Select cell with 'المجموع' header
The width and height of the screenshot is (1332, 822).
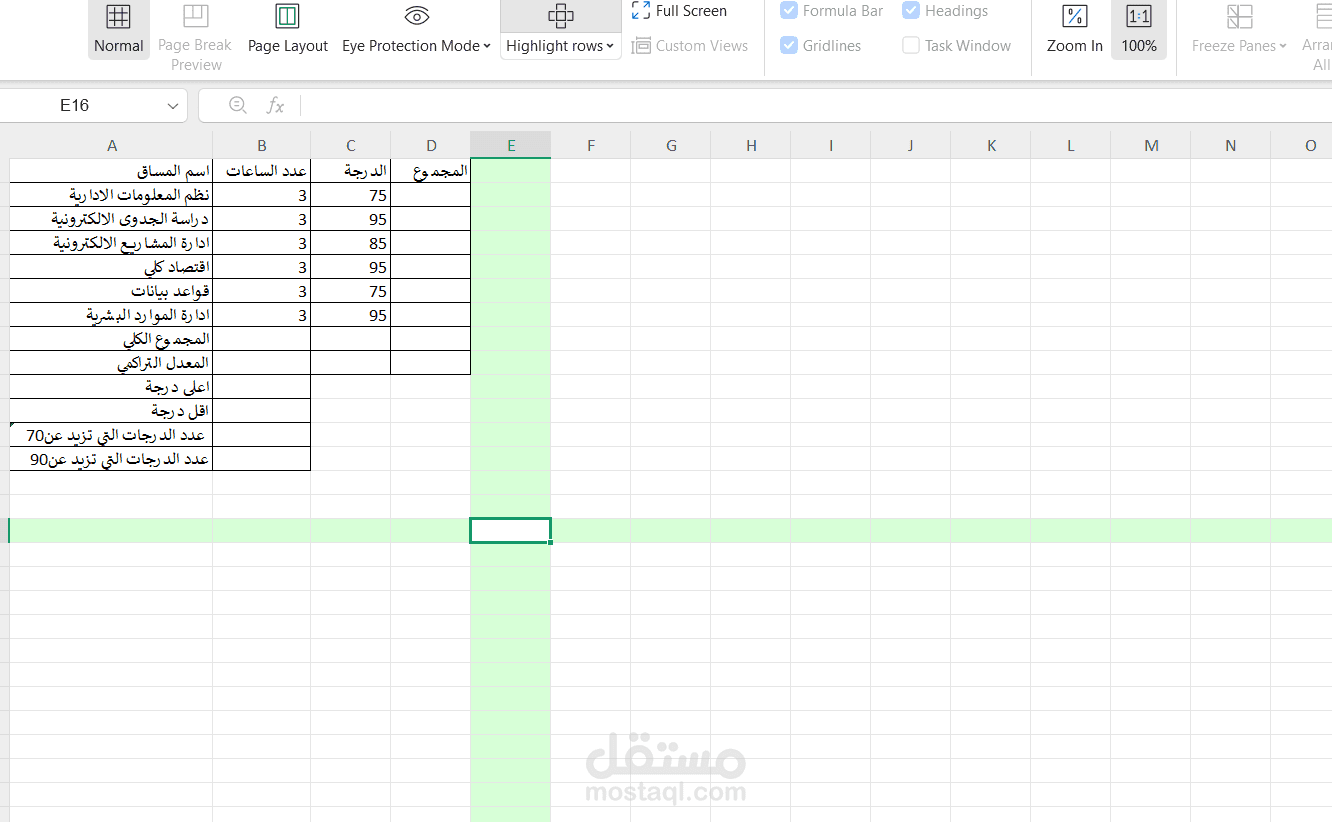point(431,171)
